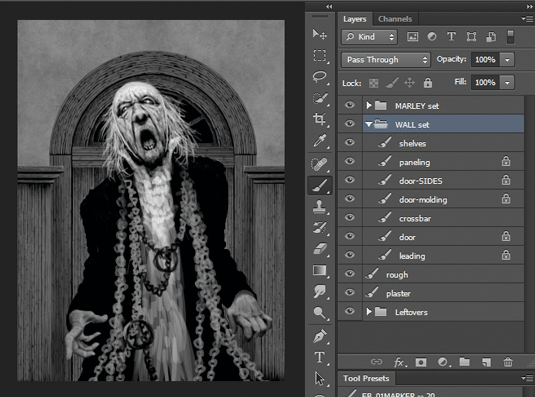Image resolution: width=535 pixels, height=397 pixels.
Task: Choose the Eraser tool
Action: [319, 249]
